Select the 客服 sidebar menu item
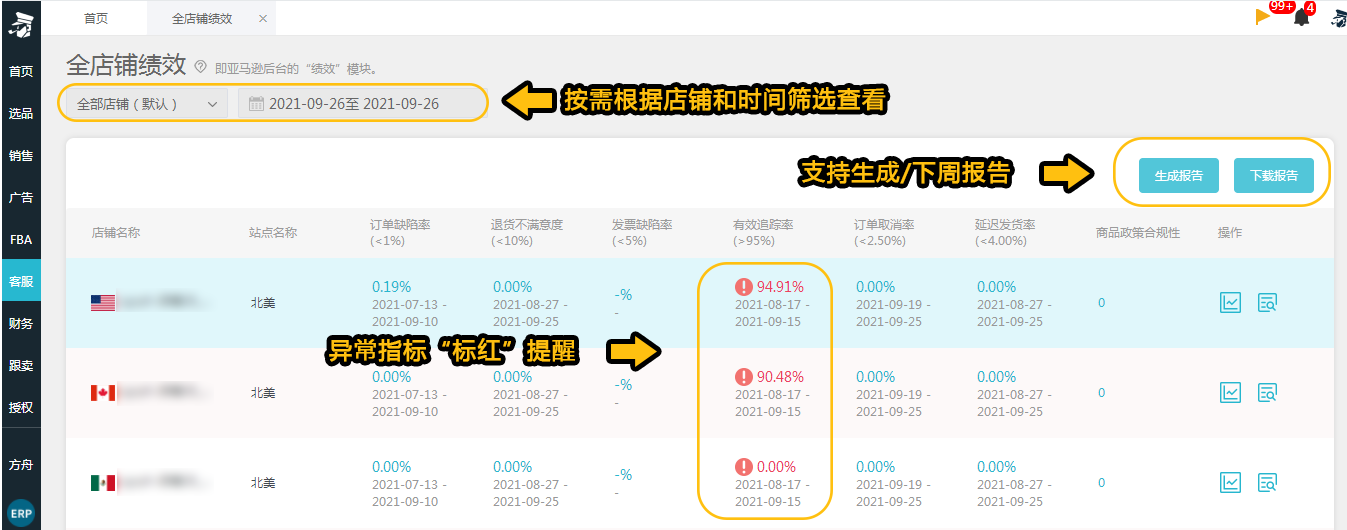 pyautogui.click(x=21, y=281)
